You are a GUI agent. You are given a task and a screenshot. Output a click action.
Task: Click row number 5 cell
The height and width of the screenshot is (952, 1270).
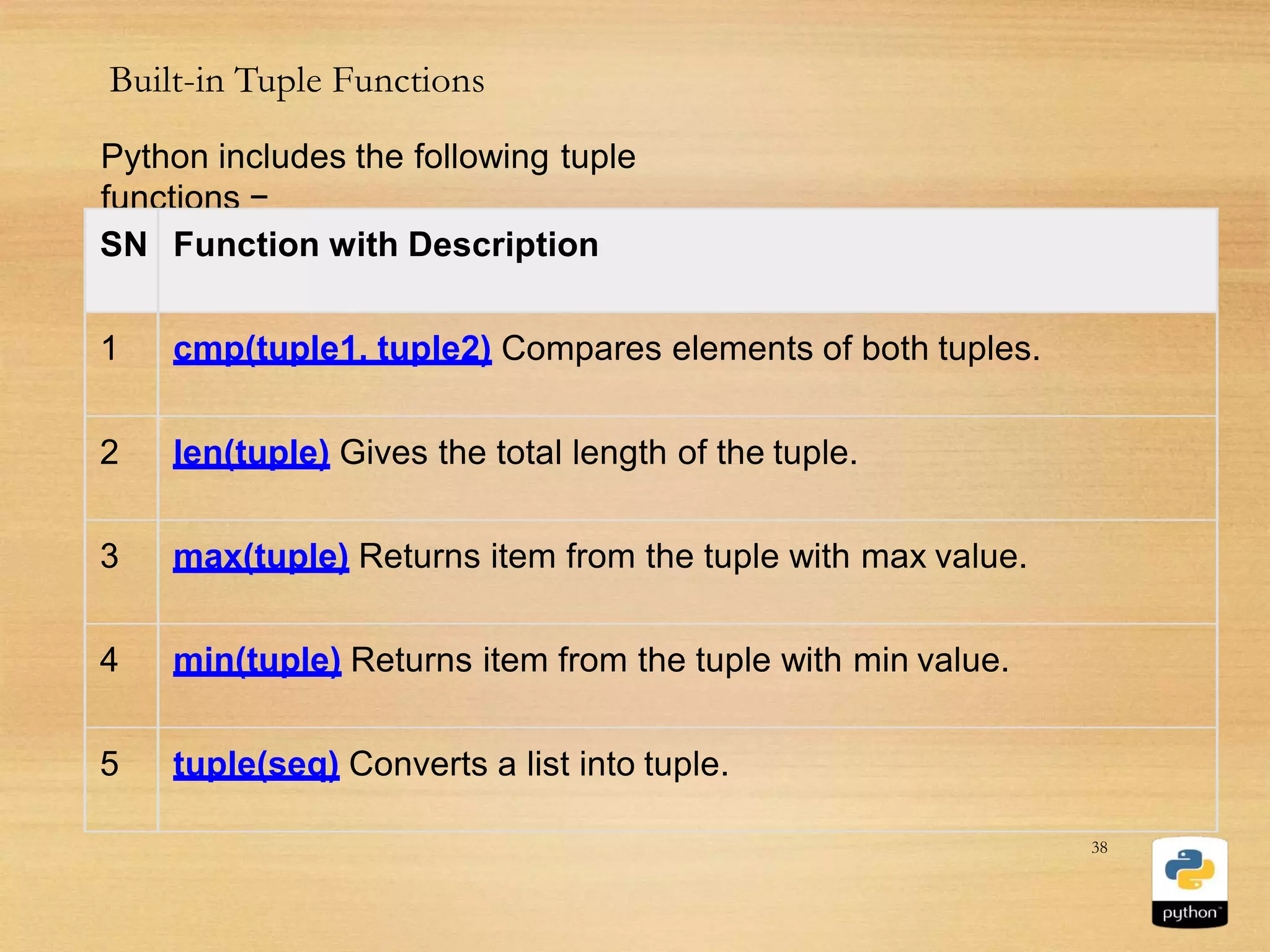point(122,779)
